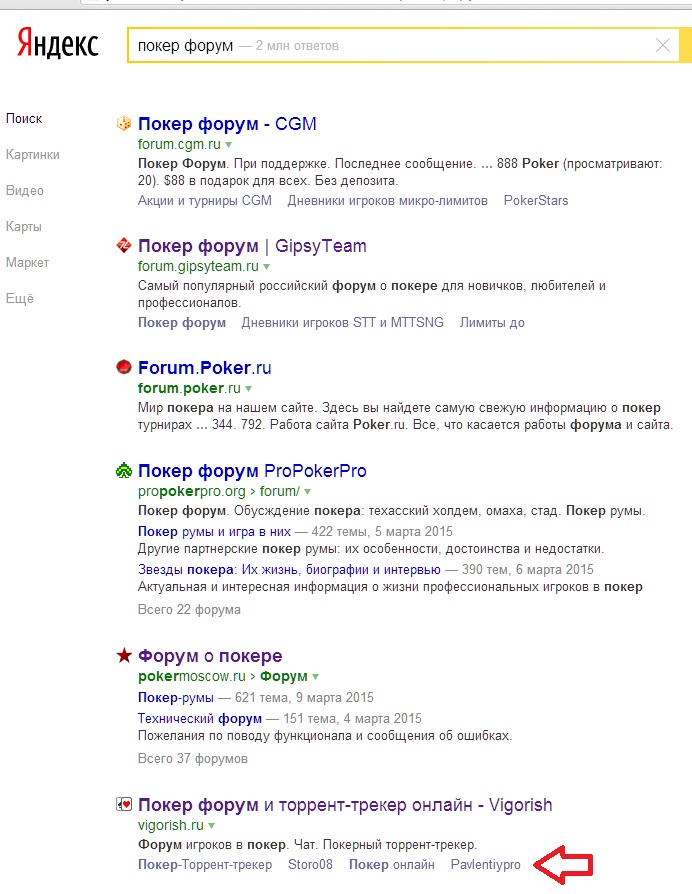Image resolution: width=692 pixels, height=894 pixels.
Task: Clear the search query with the X
Action: (662, 45)
